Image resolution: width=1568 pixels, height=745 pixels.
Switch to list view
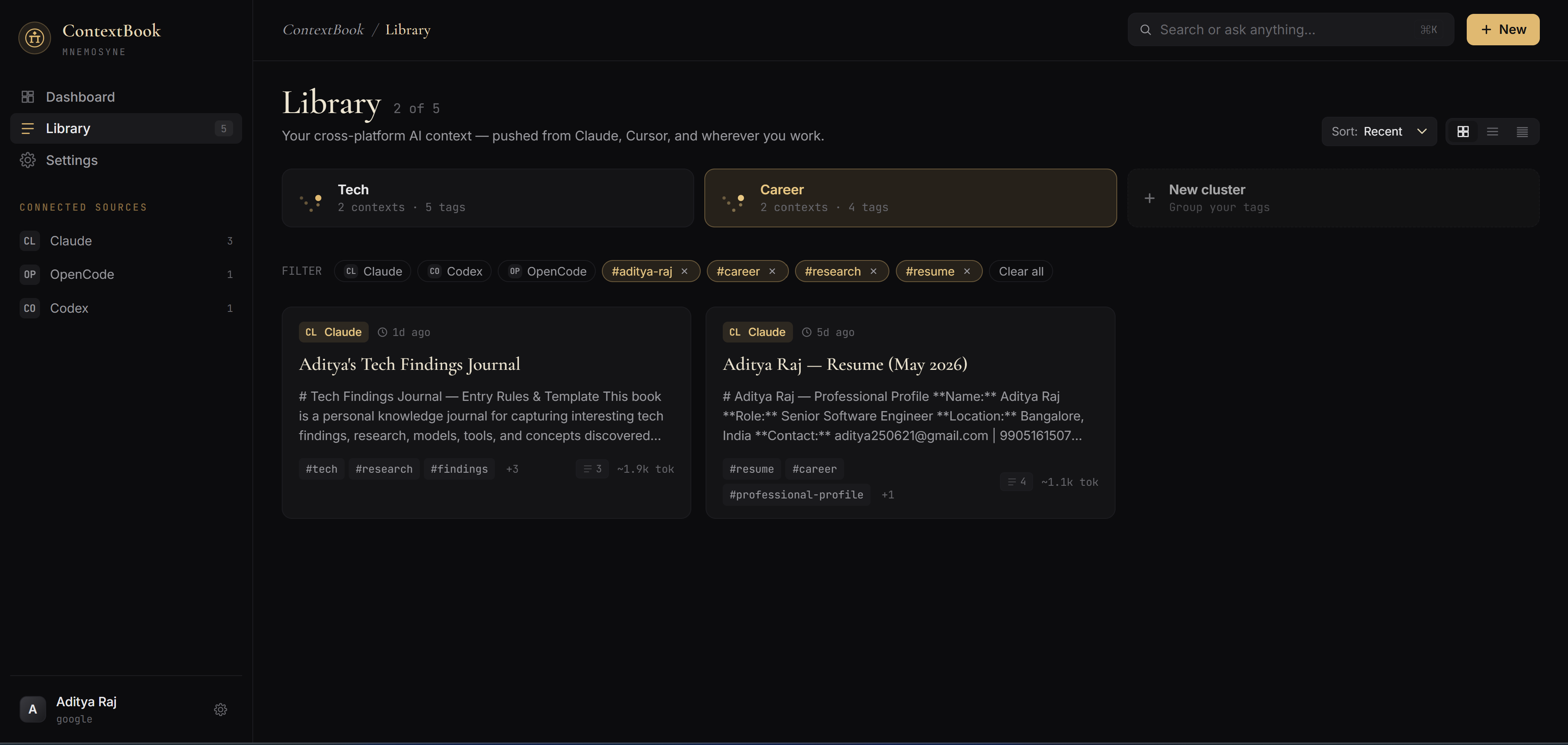(x=1492, y=131)
